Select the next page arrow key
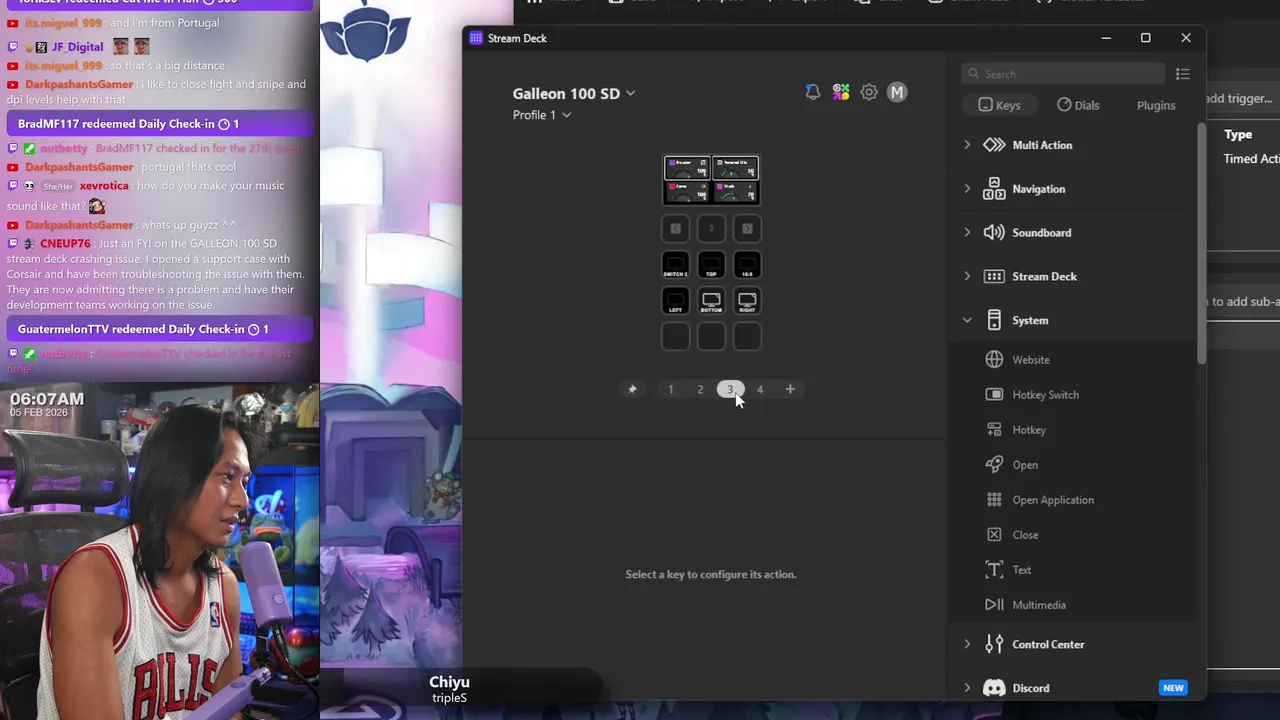 747,229
